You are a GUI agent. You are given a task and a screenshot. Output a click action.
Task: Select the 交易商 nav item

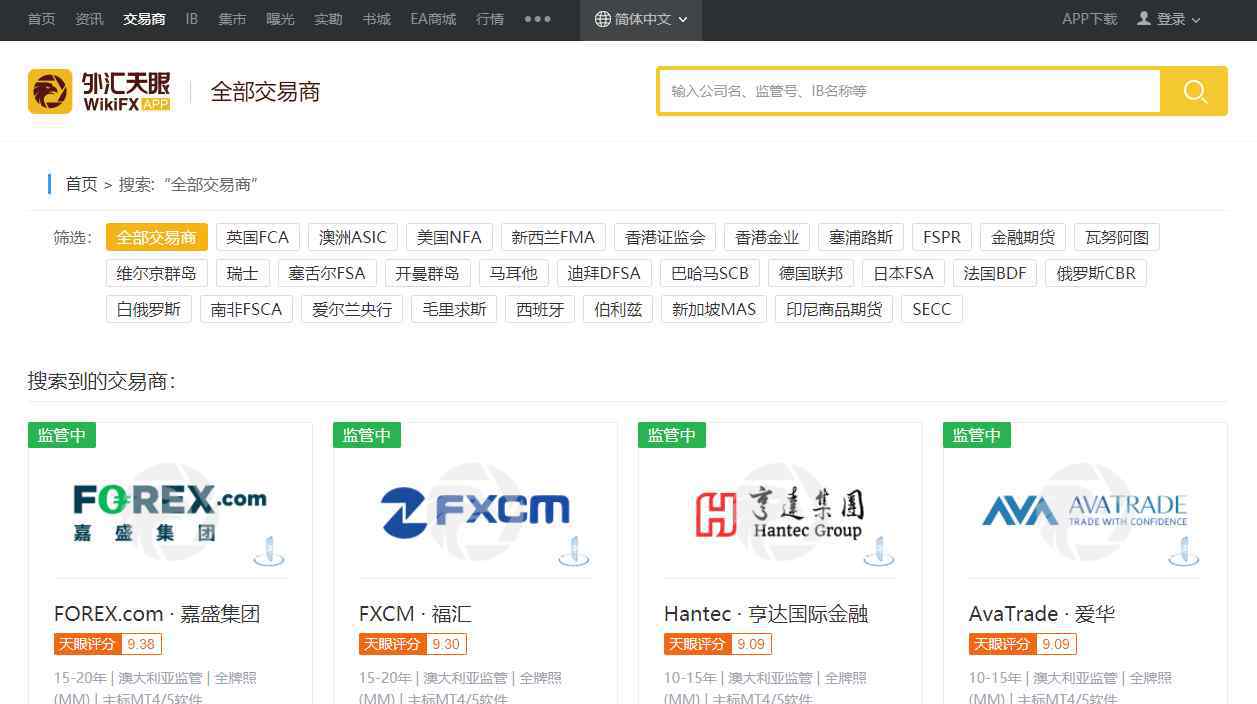pyautogui.click(x=144, y=19)
